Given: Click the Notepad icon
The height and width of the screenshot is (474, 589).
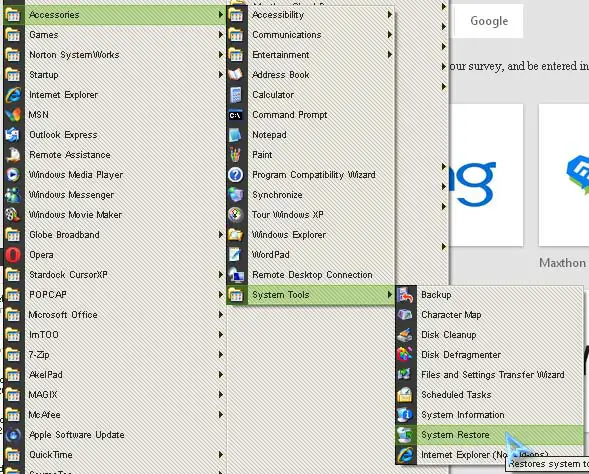Looking at the screenshot, I should pos(236,134).
